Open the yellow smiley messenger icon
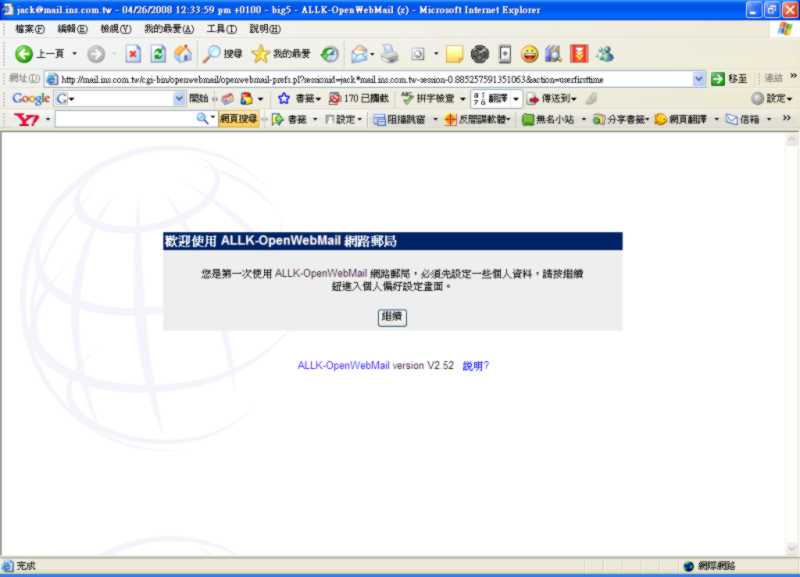The height and width of the screenshot is (577, 800). pos(530,54)
